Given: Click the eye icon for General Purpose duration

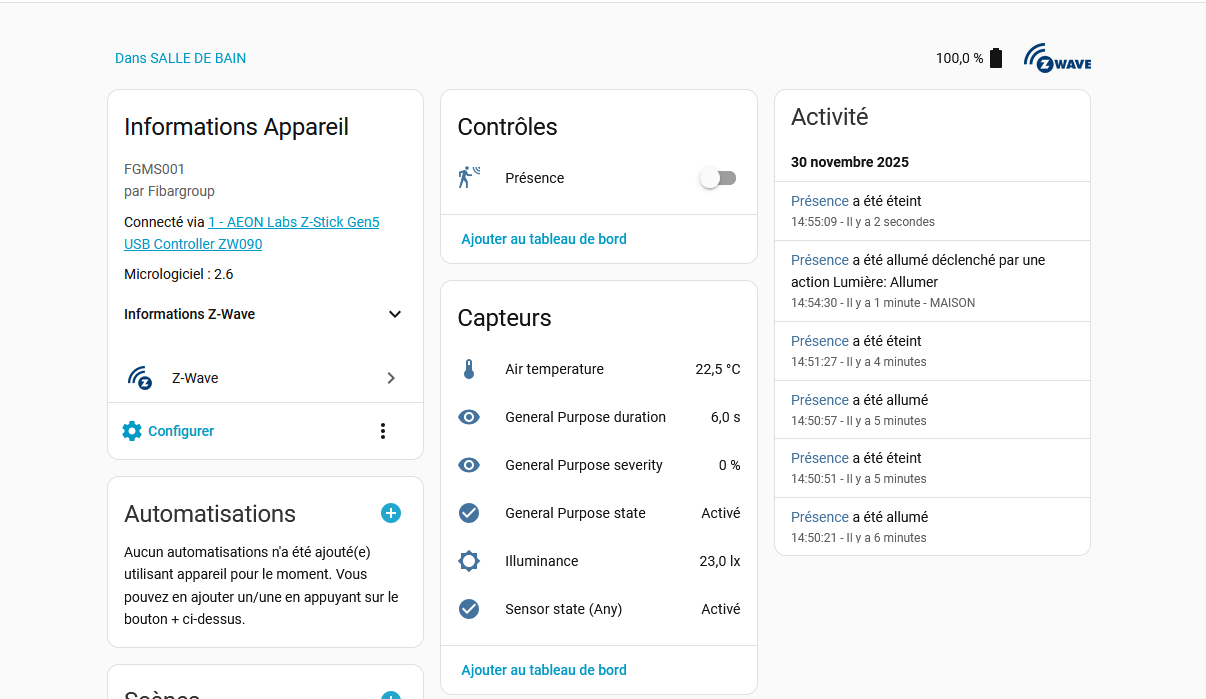Looking at the screenshot, I should (x=469, y=417).
